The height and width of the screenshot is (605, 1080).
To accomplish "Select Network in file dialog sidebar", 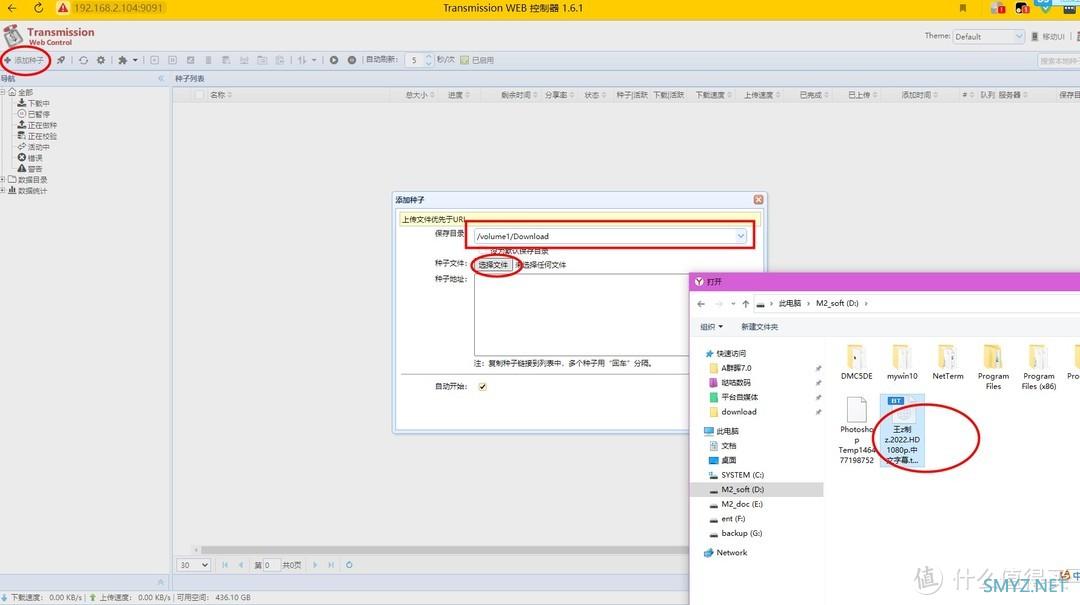I will click(x=731, y=553).
